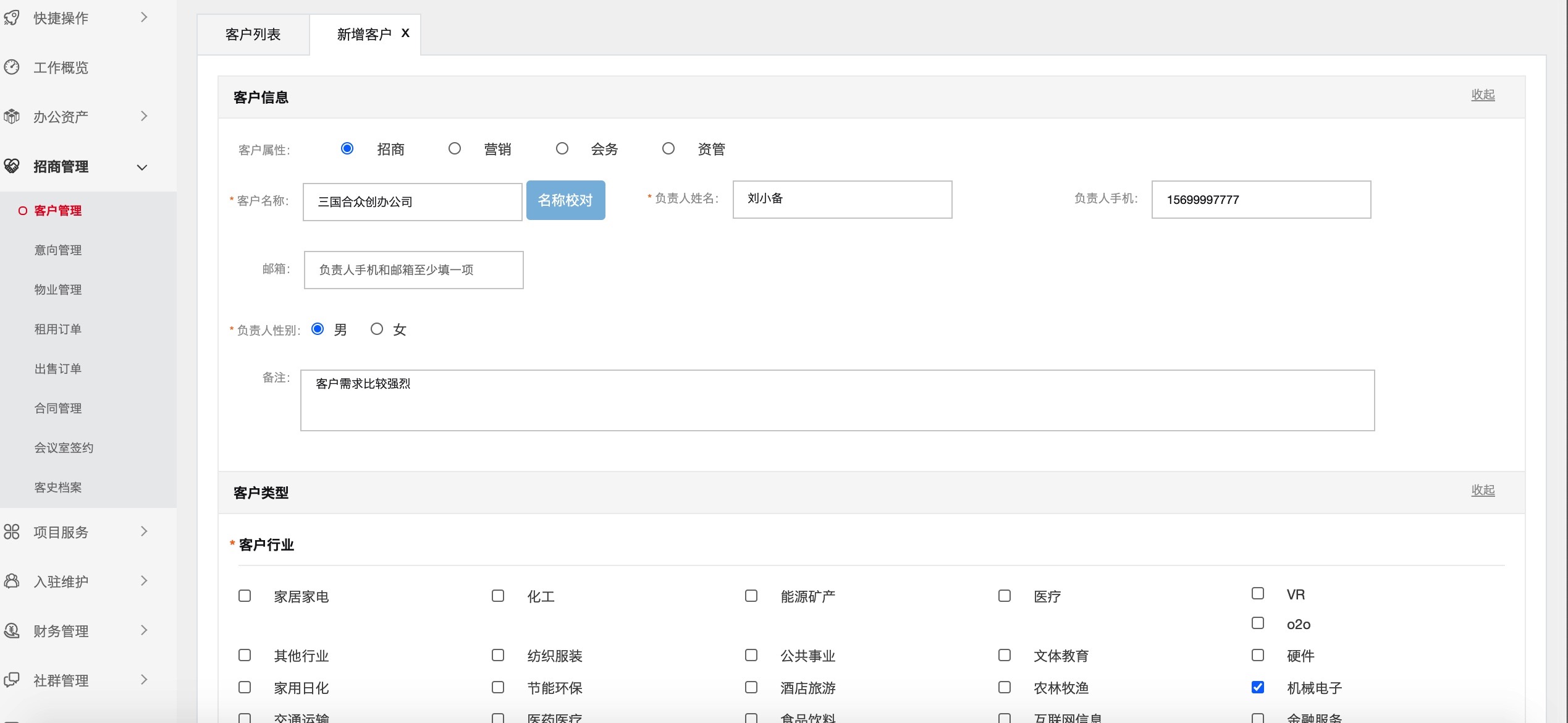Click the grid icon beside 项目服务
Image resolution: width=1568 pixels, height=723 pixels.
(x=12, y=531)
